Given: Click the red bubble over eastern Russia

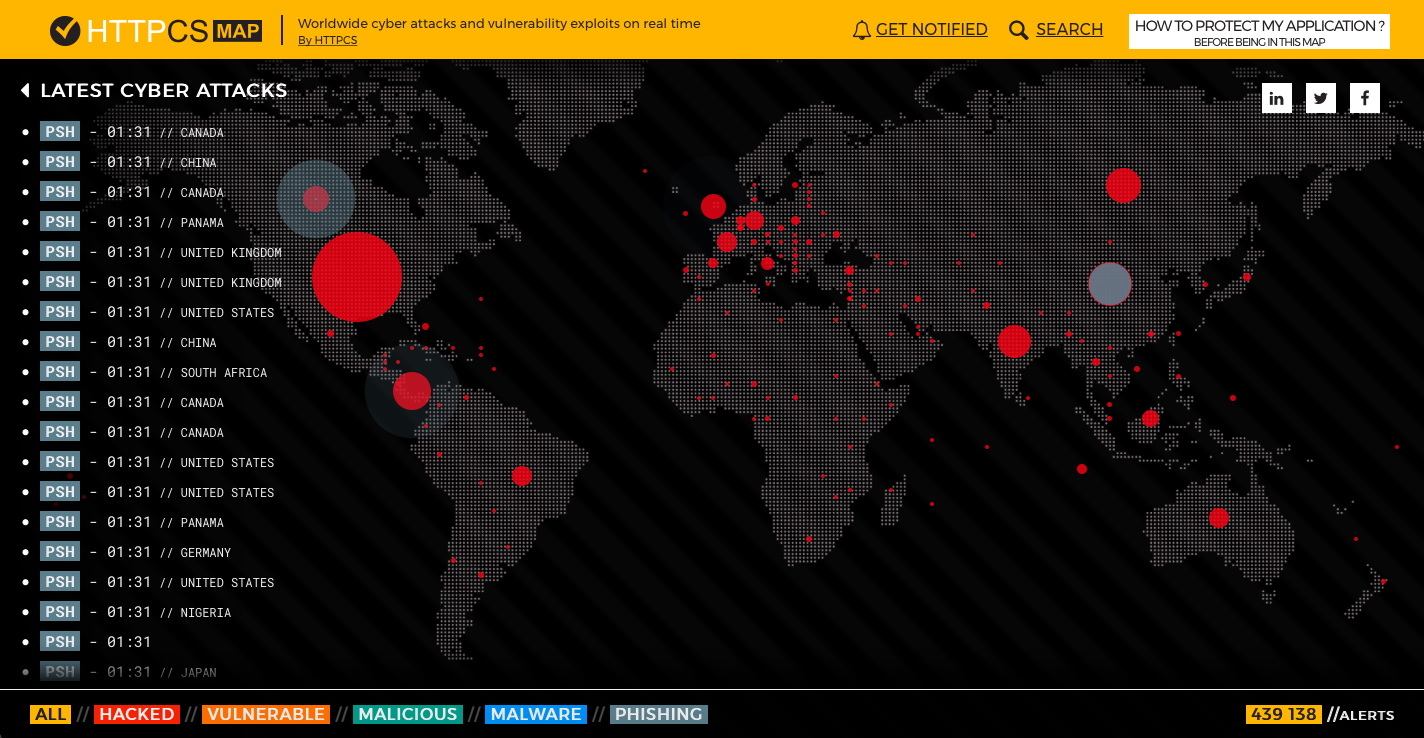Looking at the screenshot, I should tap(1123, 185).
